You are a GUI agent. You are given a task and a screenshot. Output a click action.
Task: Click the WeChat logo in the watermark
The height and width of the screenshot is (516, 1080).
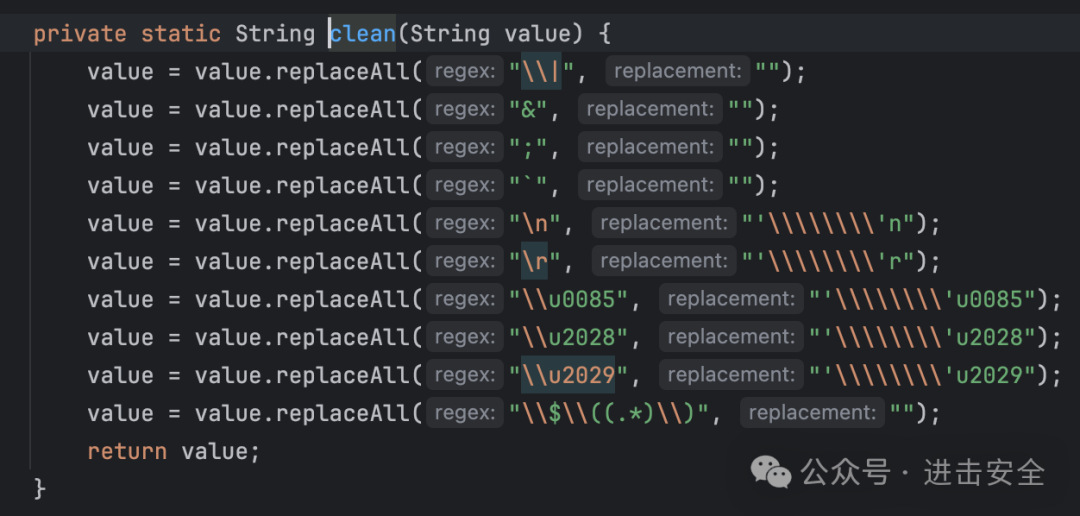[x=771, y=470]
